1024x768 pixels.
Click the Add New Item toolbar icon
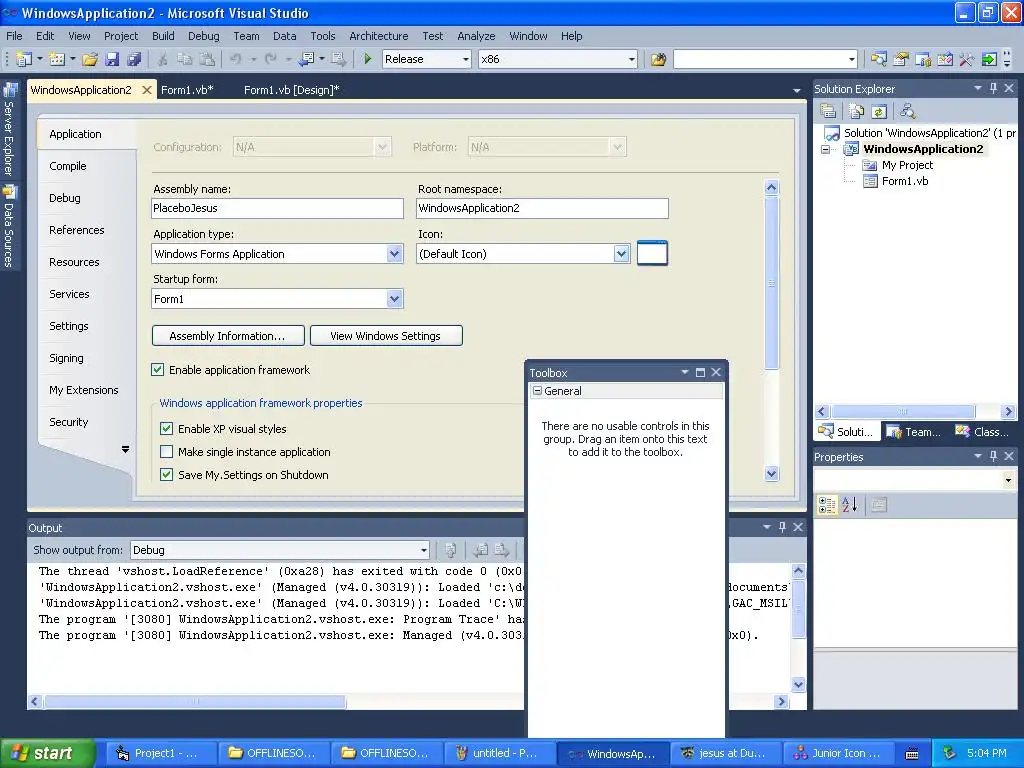coord(57,59)
